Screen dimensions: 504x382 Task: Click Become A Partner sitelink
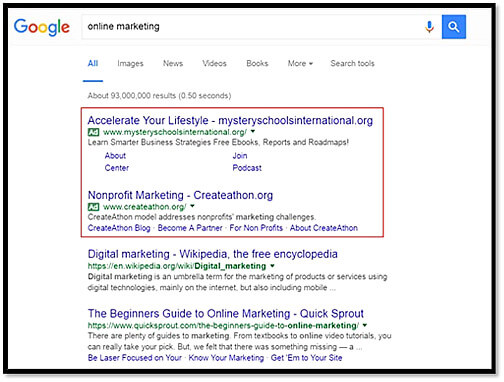click(190, 228)
